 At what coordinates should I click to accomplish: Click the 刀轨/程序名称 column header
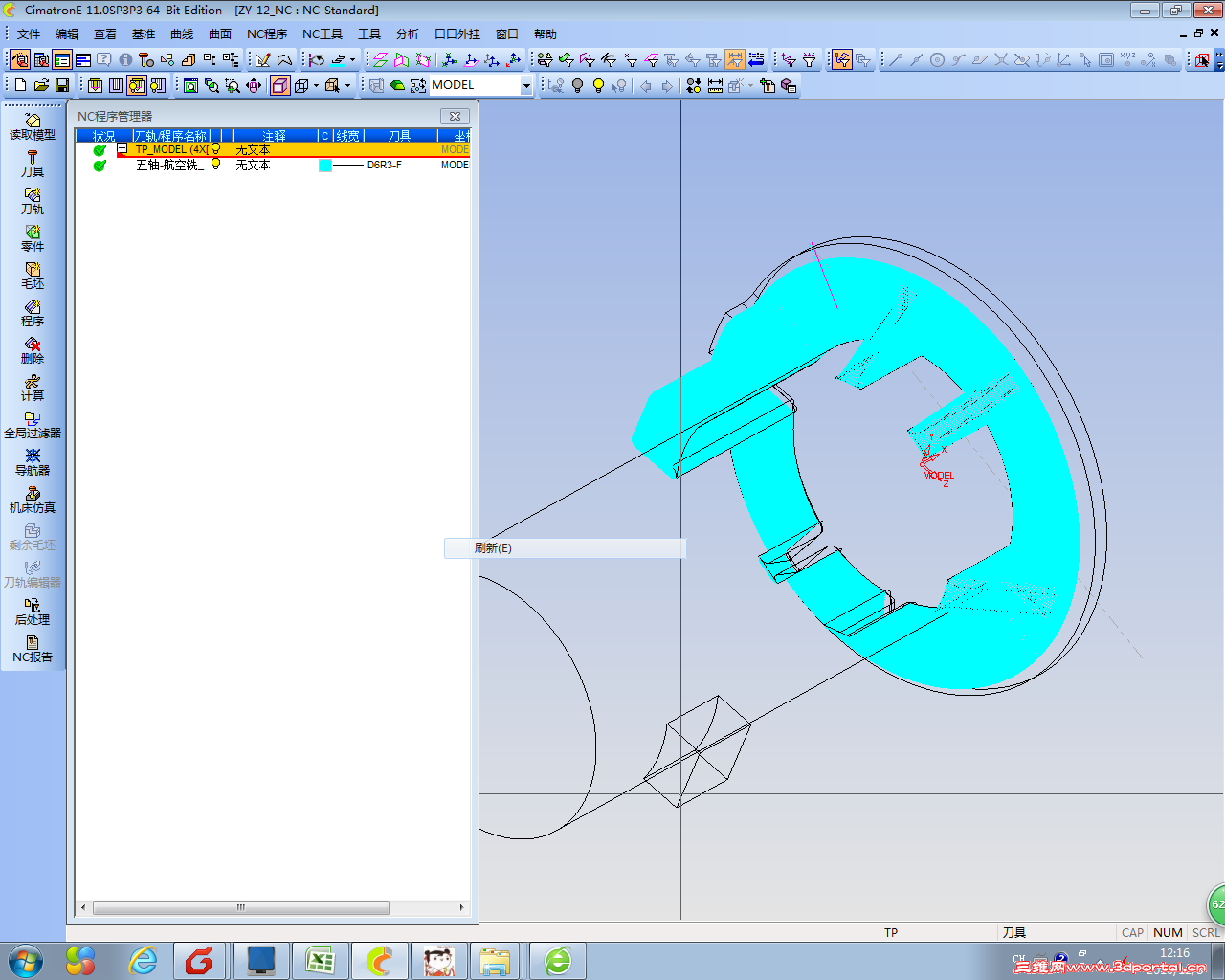point(170,136)
